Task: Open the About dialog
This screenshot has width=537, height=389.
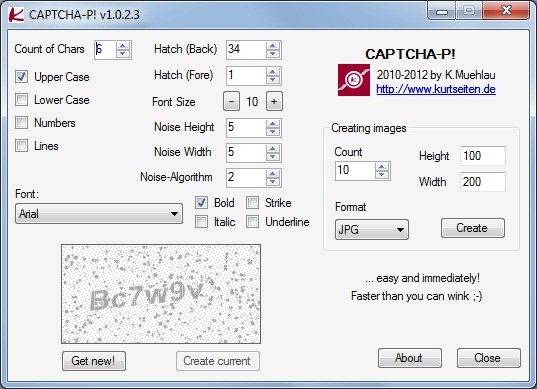Action: [x=410, y=358]
